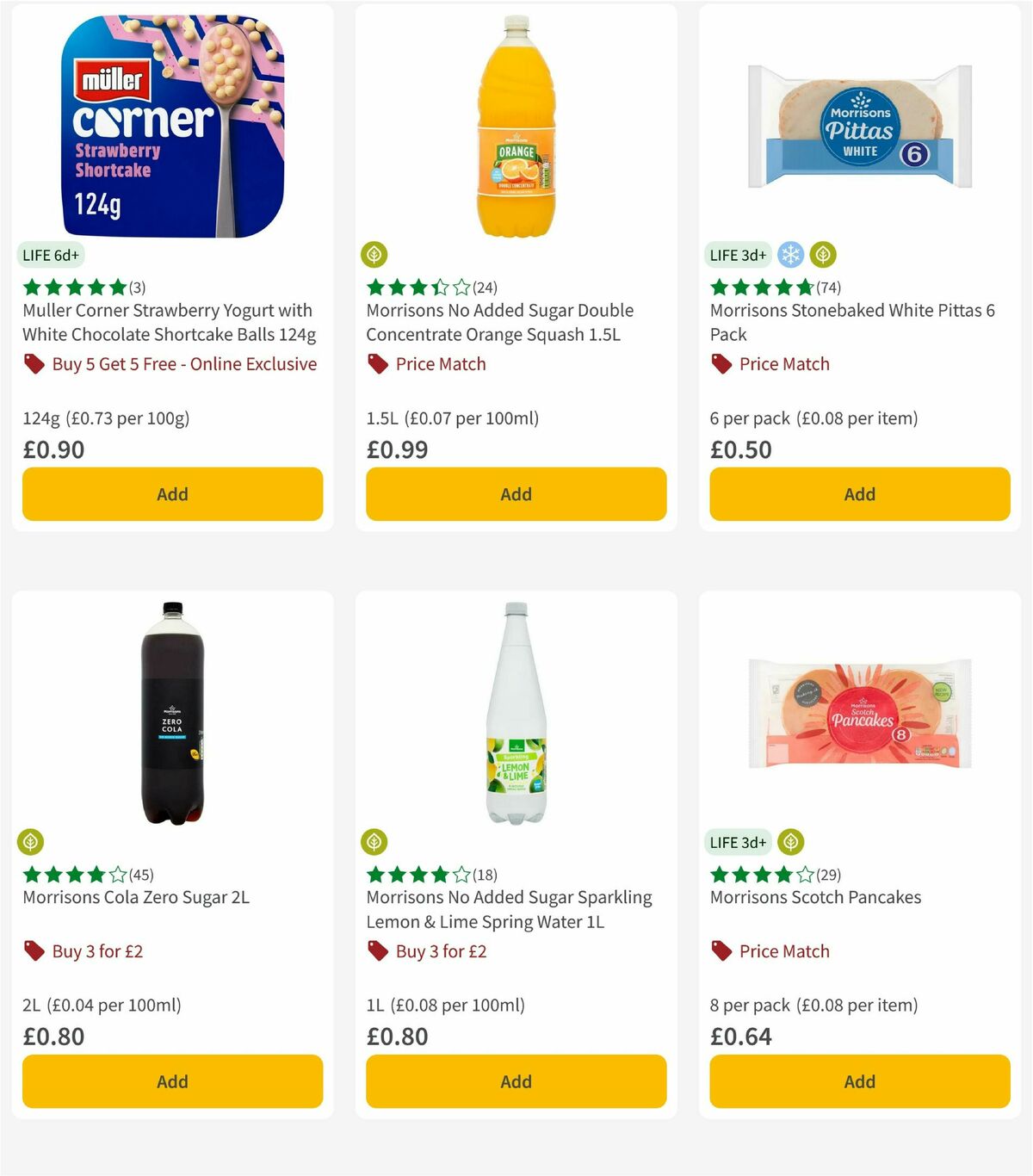The image size is (1033, 1176).
Task: Click the red tag icon beside Price Match on pittas
Action: pos(721,364)
